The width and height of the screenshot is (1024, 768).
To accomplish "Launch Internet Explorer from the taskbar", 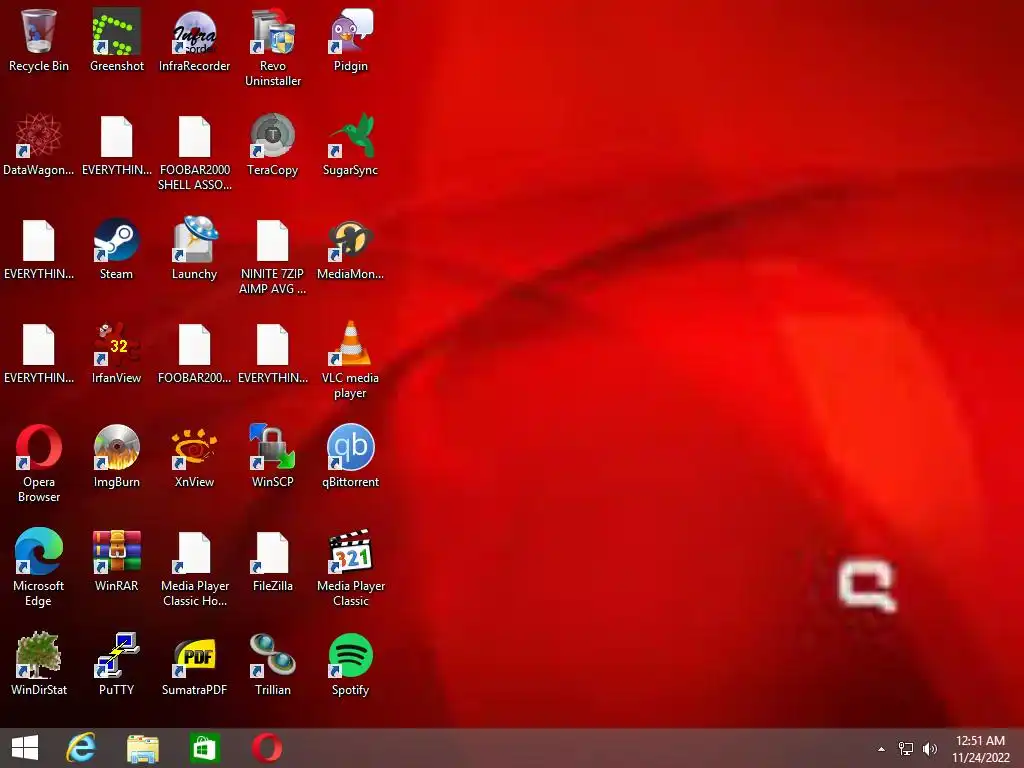I will tap(81, 748).
